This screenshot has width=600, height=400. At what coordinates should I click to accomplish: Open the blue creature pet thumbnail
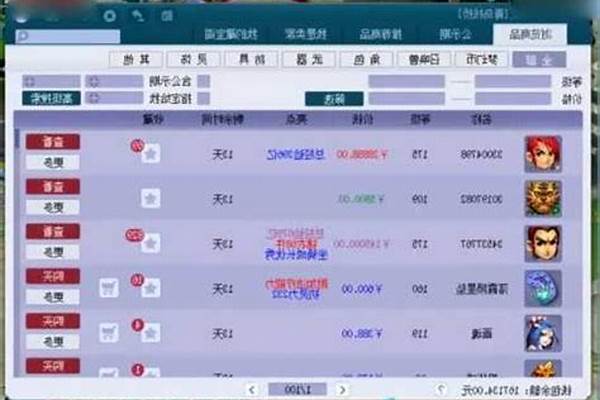point(543,333)
